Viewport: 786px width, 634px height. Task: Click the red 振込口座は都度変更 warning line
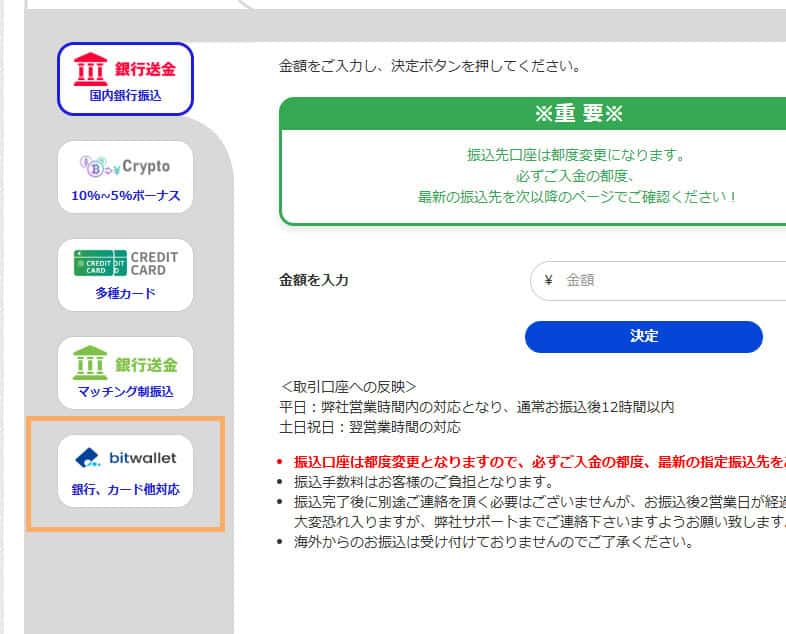(539, 462)
